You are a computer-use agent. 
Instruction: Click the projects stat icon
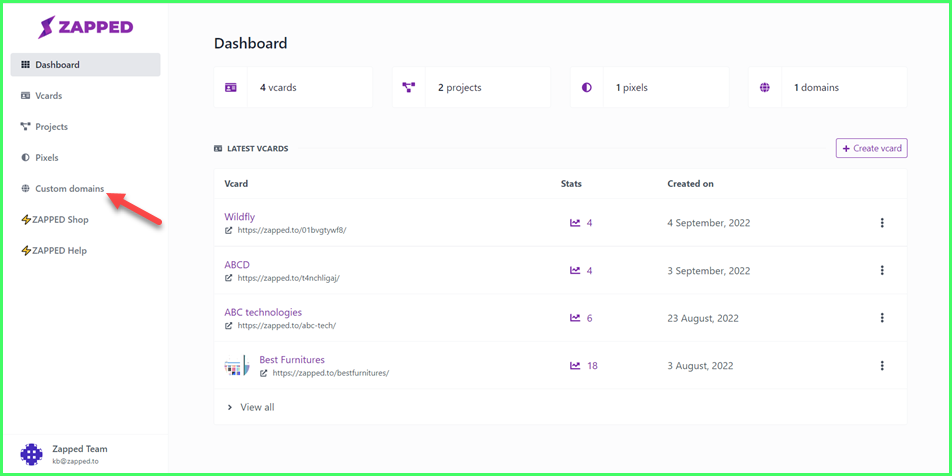409,87
